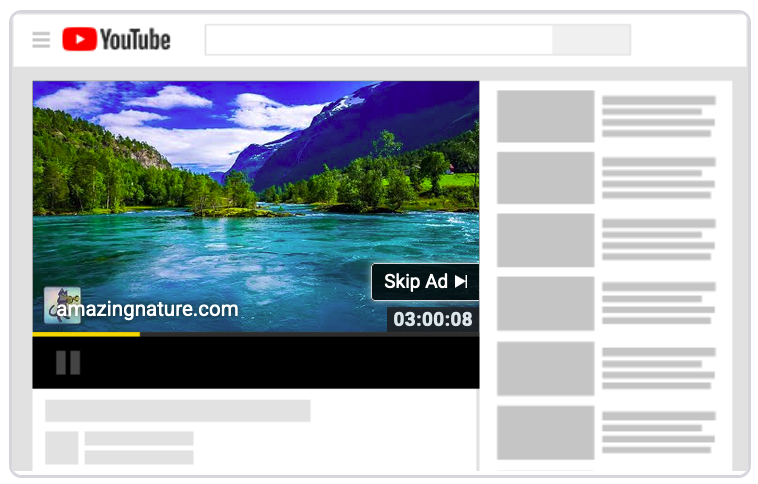Click the channel name placeholder beside avatar

(x=139, y=439)
